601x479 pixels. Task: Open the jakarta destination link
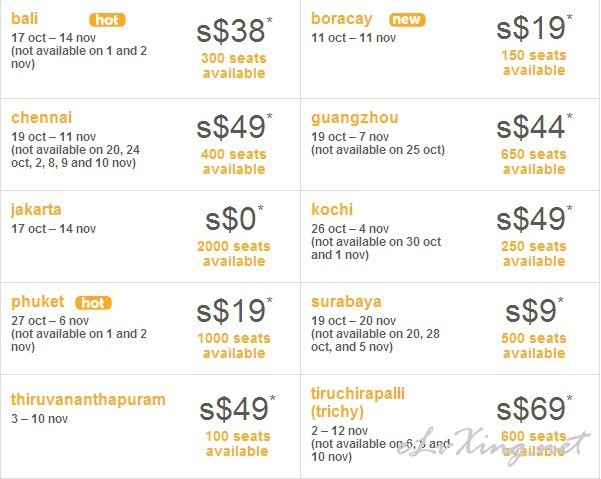coord(36,210)
